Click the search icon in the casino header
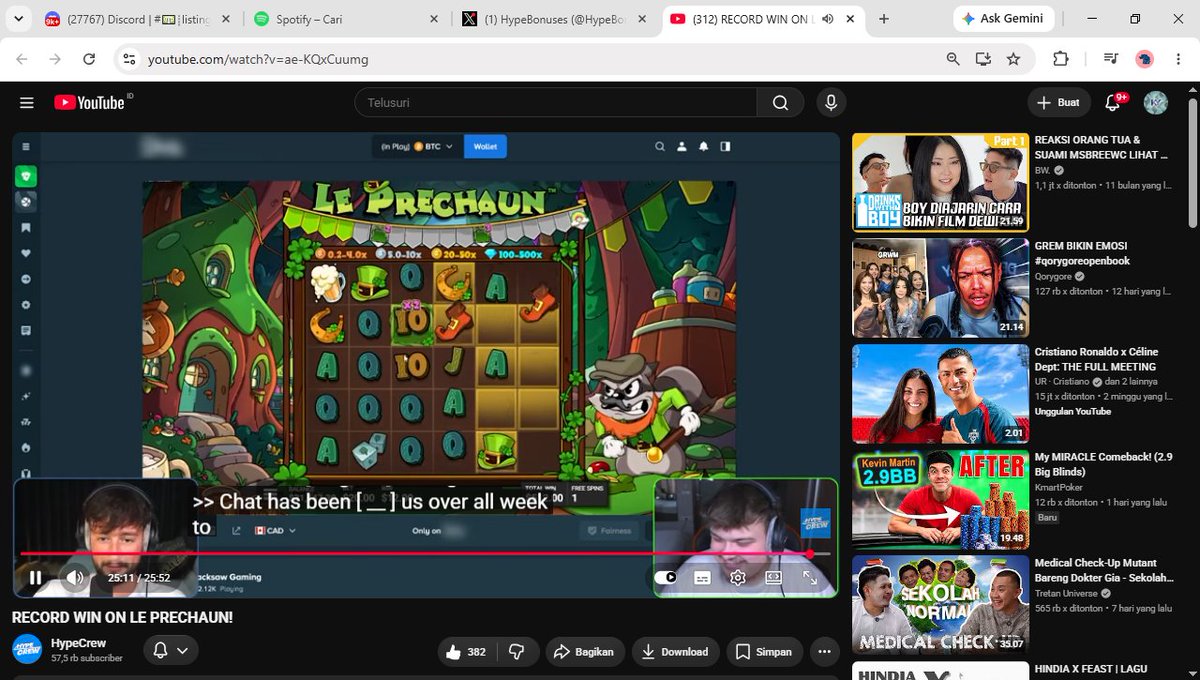Image resolution: width=1200 pixels, height=680 pixels. click(660, 147)
